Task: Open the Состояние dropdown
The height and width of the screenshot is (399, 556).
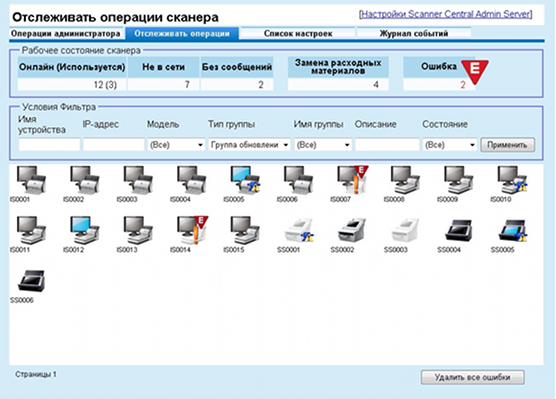Action: coord(449,145)
